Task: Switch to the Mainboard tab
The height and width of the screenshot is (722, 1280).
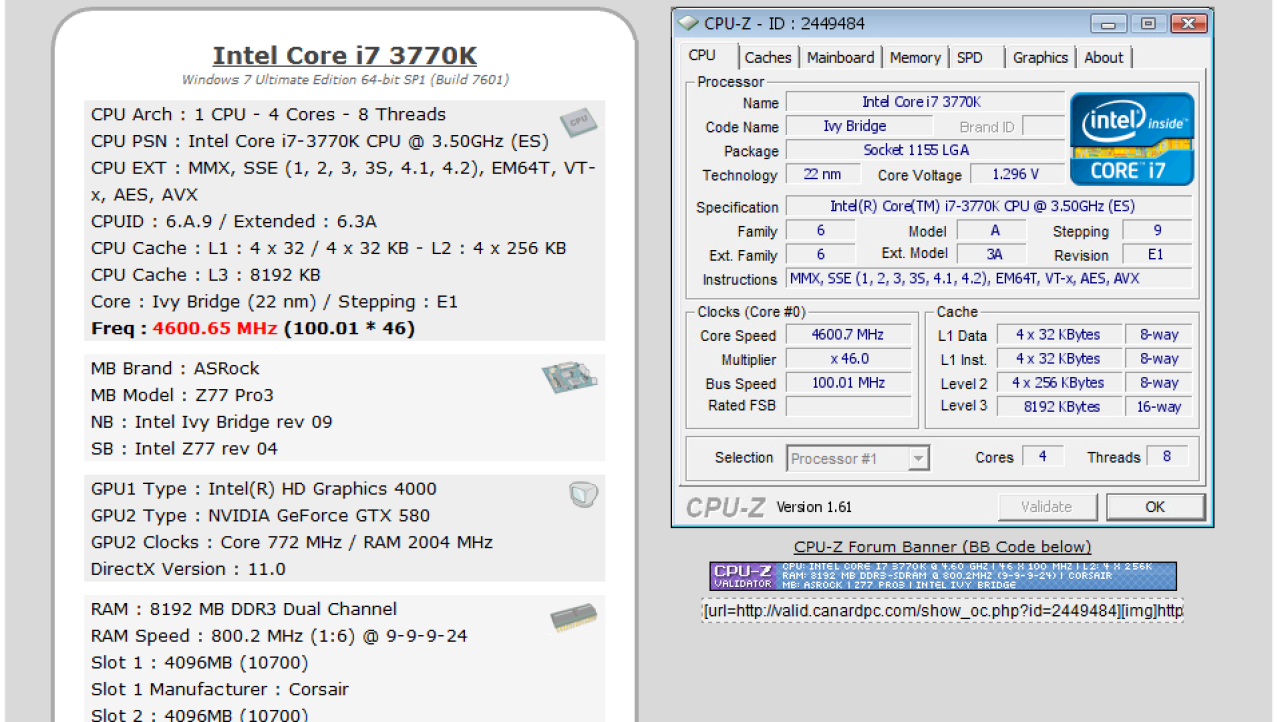Action: [x=841, y=58]
